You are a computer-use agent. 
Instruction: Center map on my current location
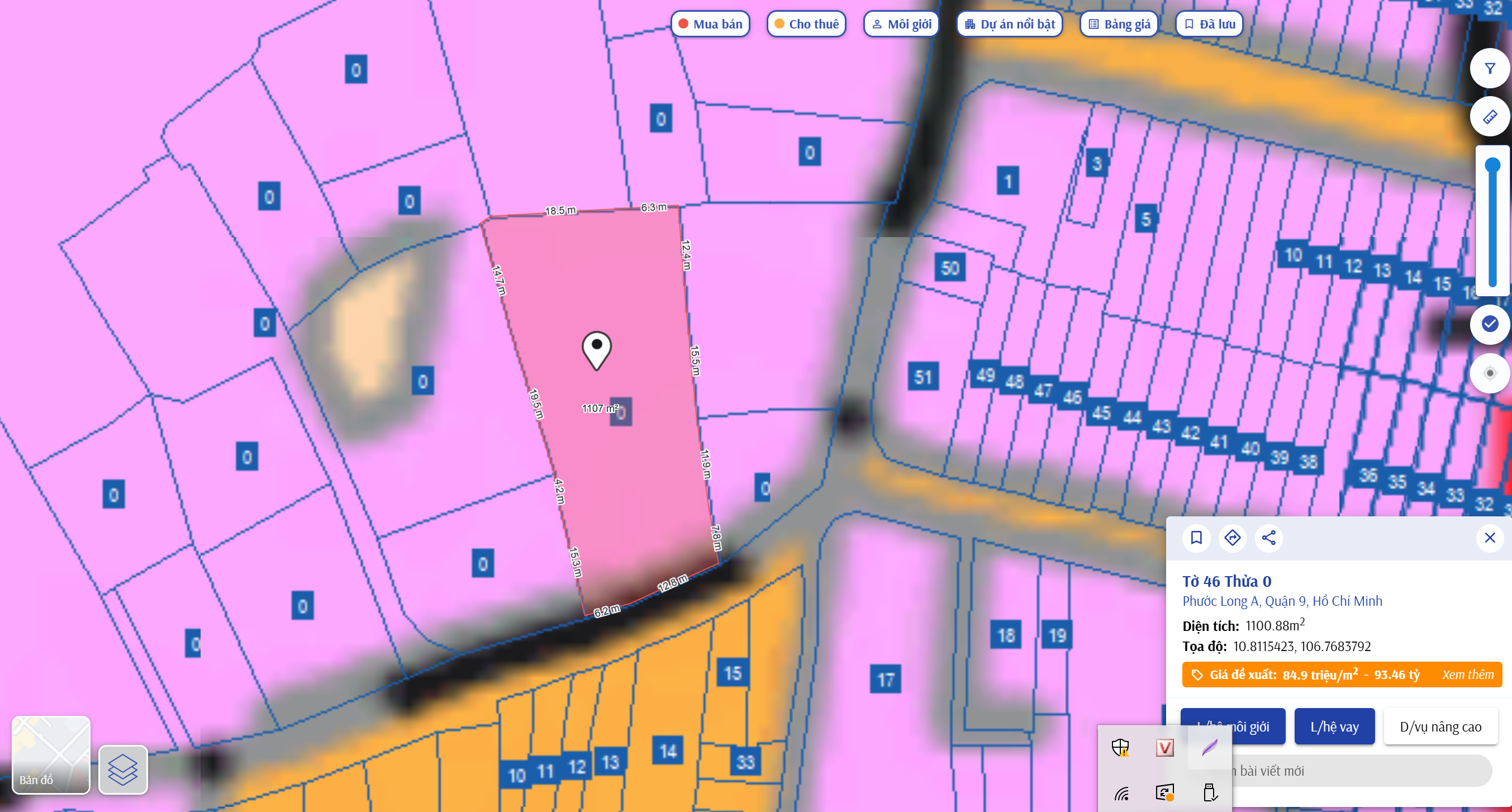click(x=1490, y=373)
